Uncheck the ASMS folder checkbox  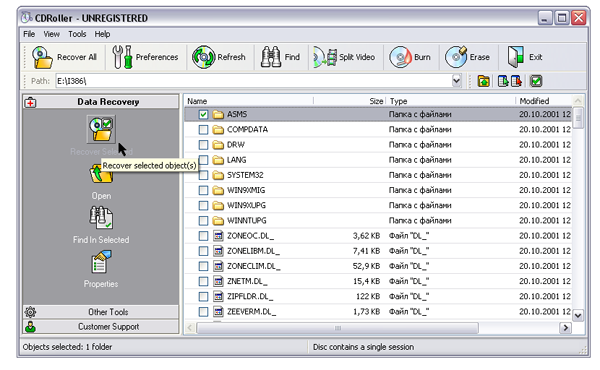[x=203, y=114]
